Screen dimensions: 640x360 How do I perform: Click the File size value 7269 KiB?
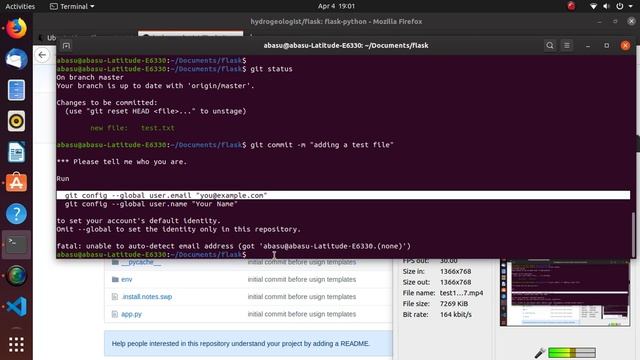point(454,304)
